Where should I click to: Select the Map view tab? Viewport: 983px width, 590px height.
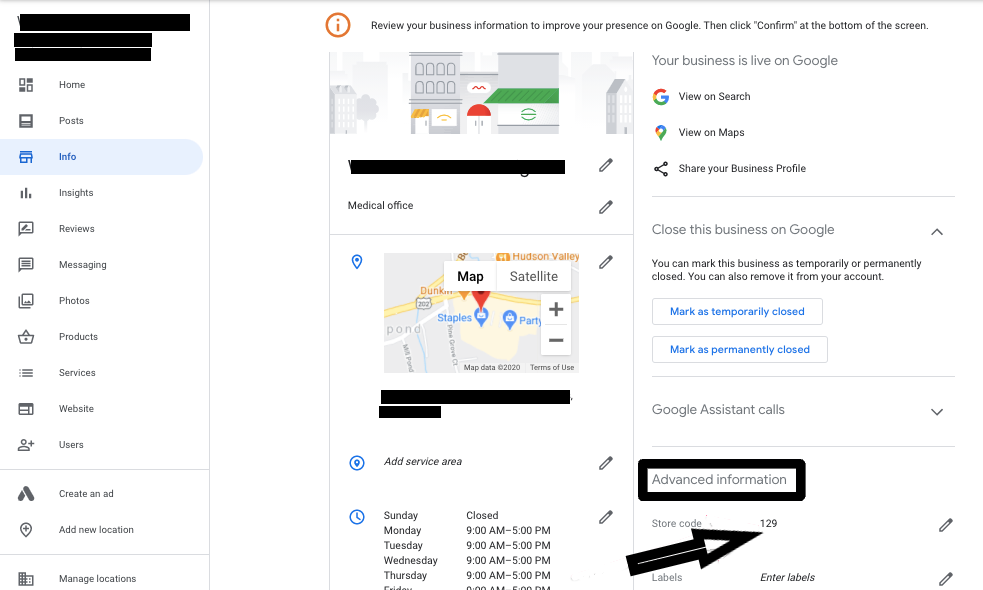pyautogui.click(x=470, y=276)
